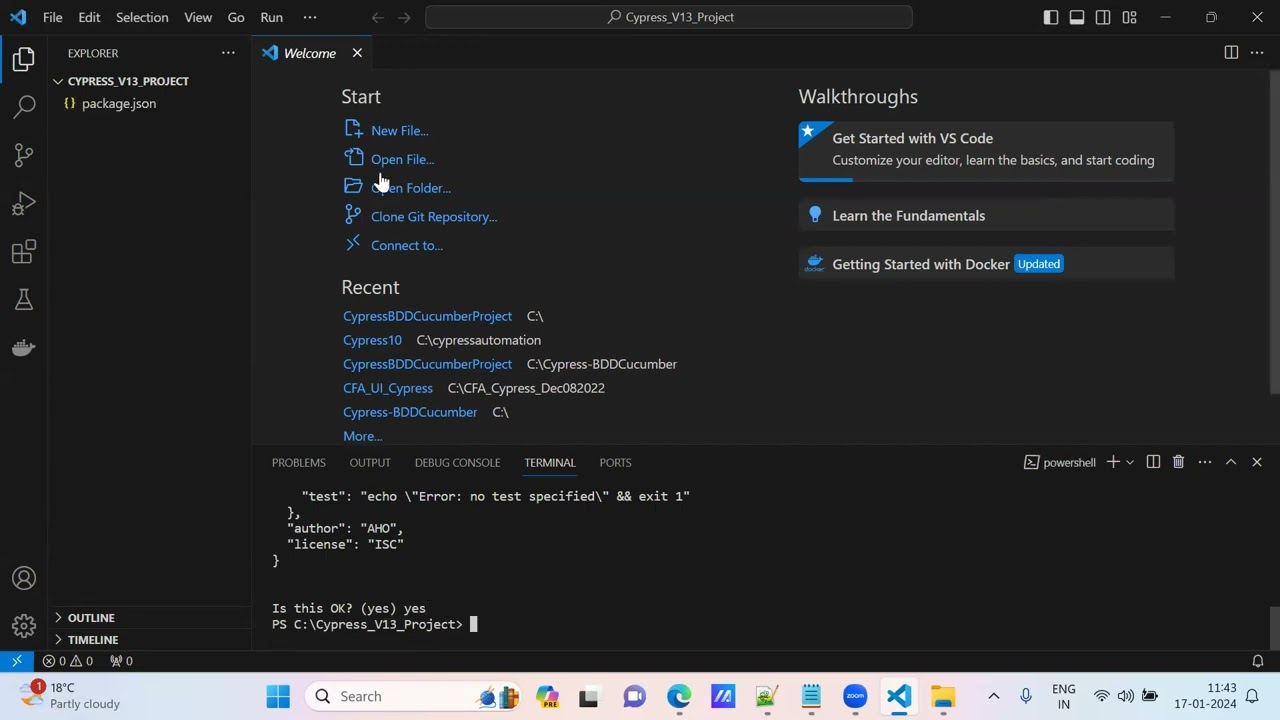
Task: Open terminal panel More Actions ellipsis
Action: [x=1205, y=462]
